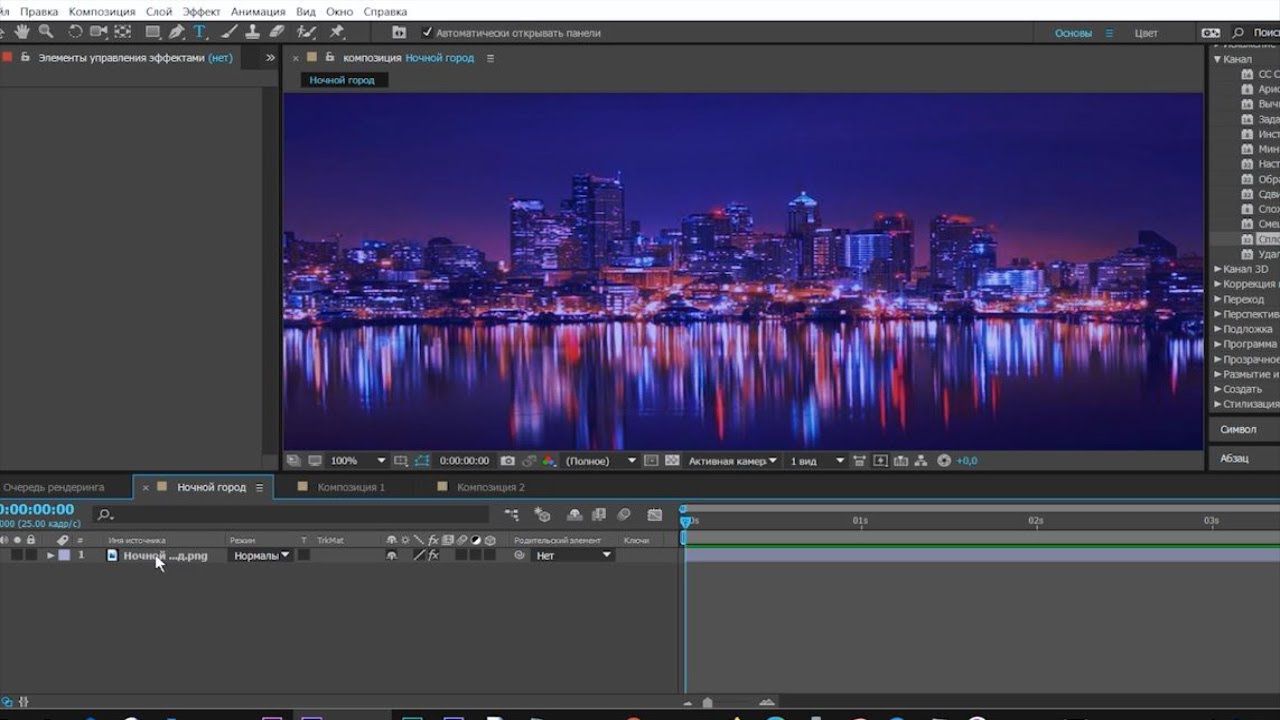This screenshot has height=720, width=1280.
Task: Switch to the 'Композиция 2' timeline tab
Action: point(491,487)
